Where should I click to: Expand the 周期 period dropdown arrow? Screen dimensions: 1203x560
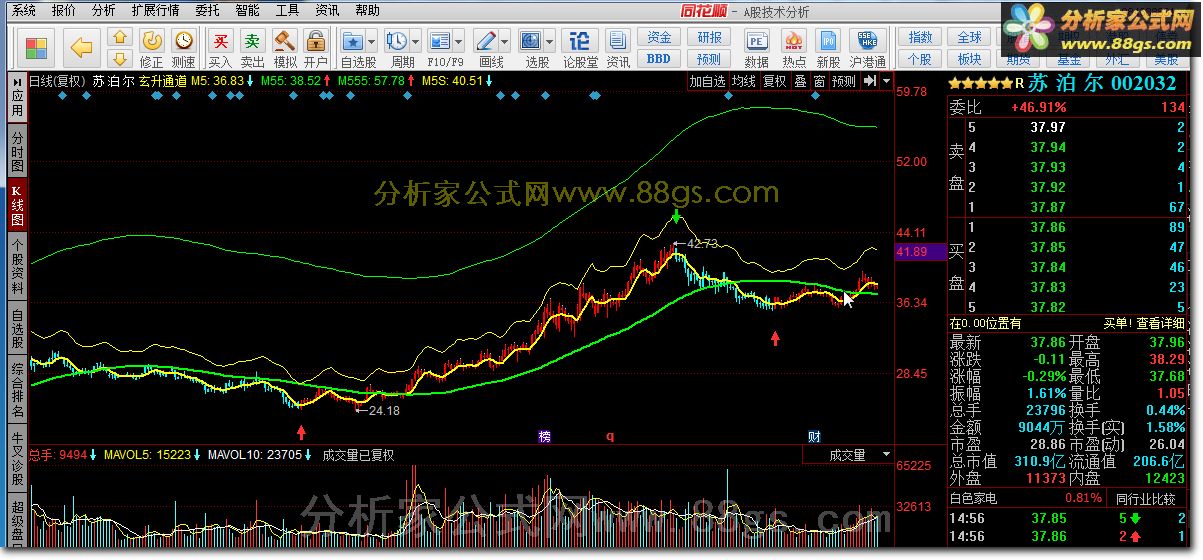[415, 42]
